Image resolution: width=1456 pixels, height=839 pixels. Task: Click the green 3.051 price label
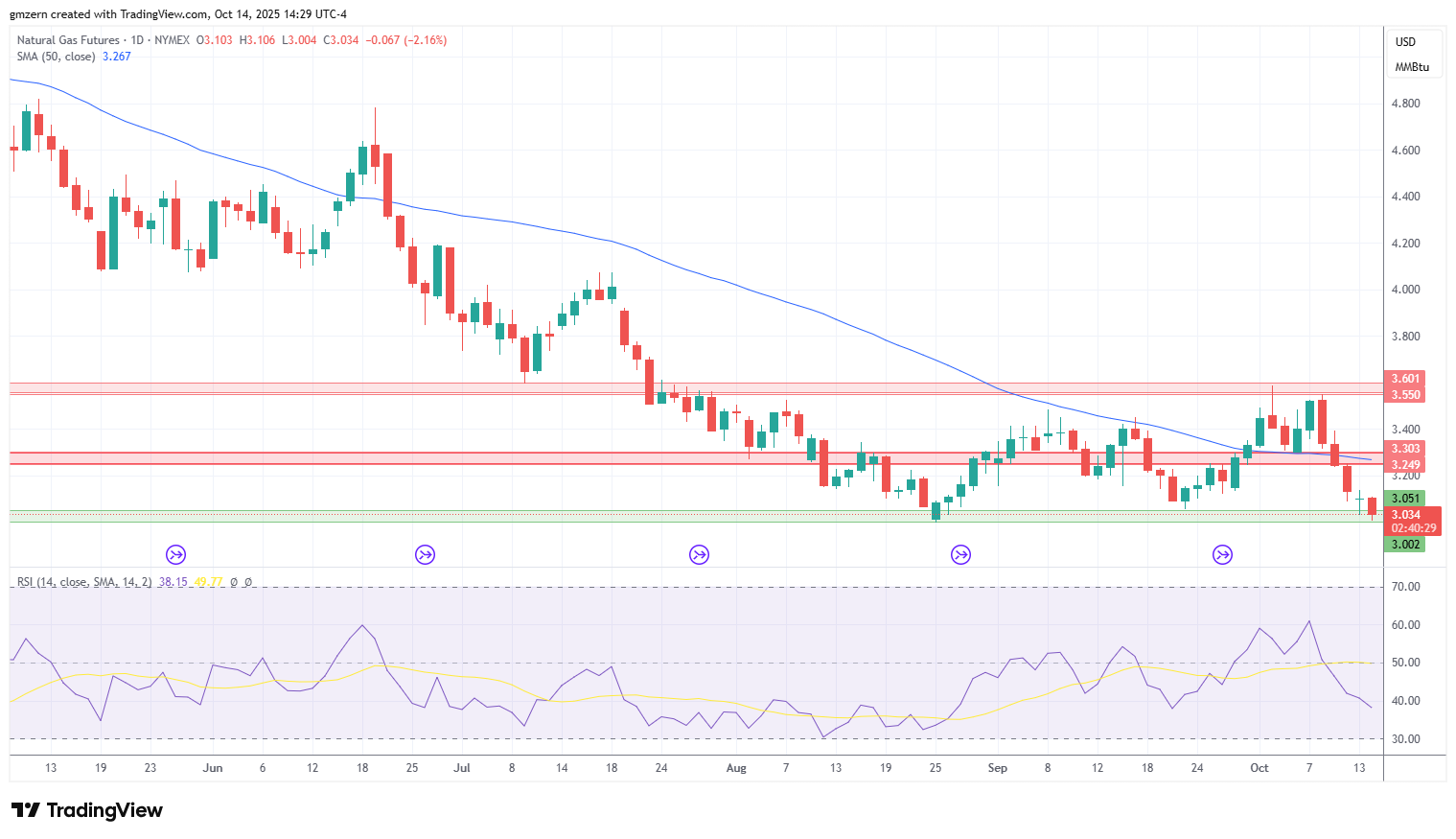click(x=1405, y=498)
